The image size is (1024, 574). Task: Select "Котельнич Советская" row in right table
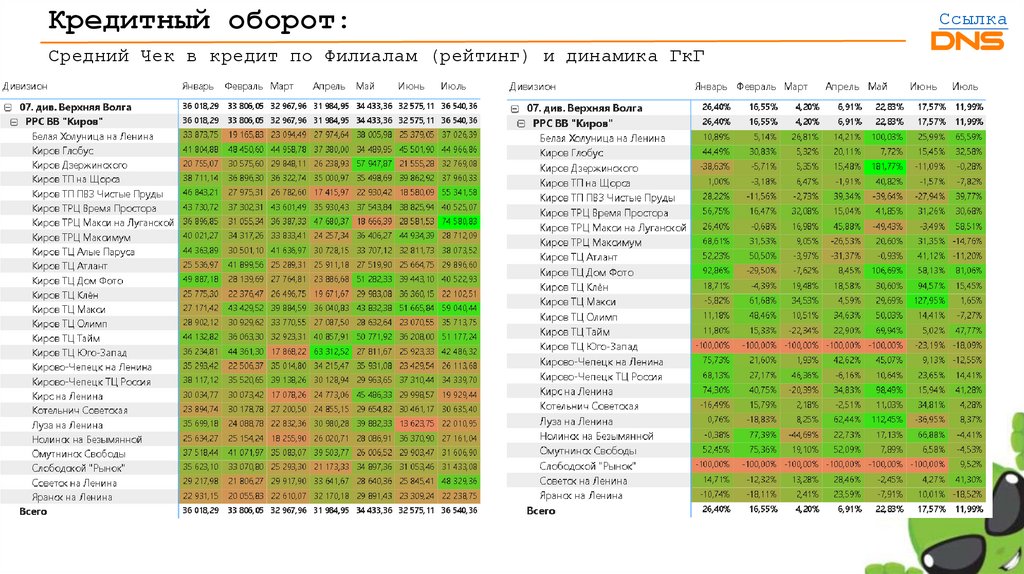tap(746, 406)
